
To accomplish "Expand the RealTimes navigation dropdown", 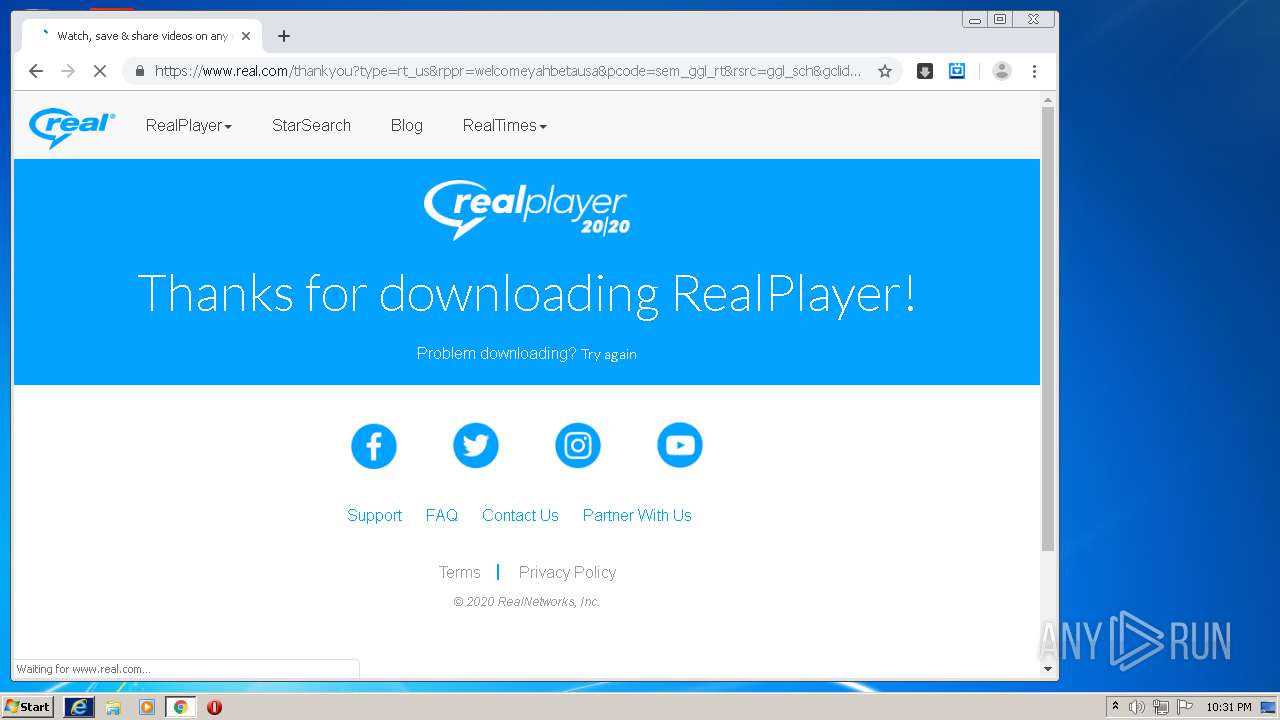I will 505,126.
